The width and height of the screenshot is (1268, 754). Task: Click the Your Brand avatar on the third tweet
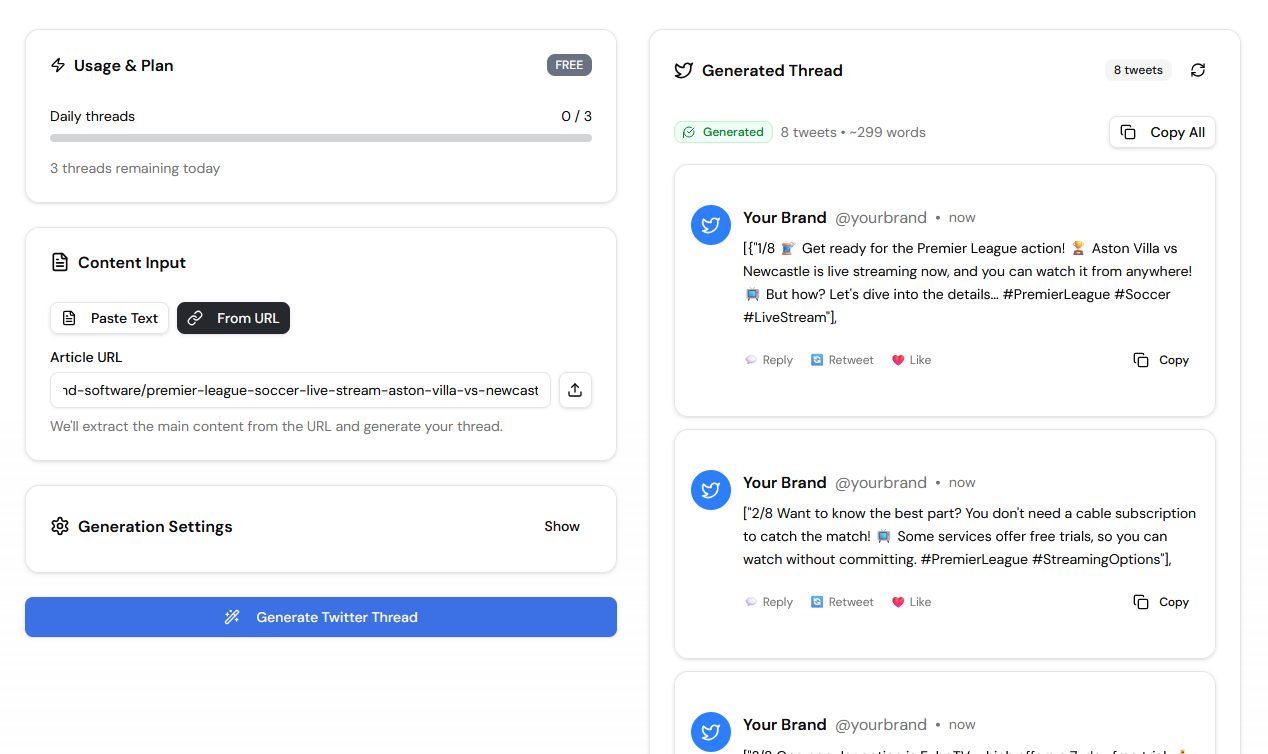point(711,731)
